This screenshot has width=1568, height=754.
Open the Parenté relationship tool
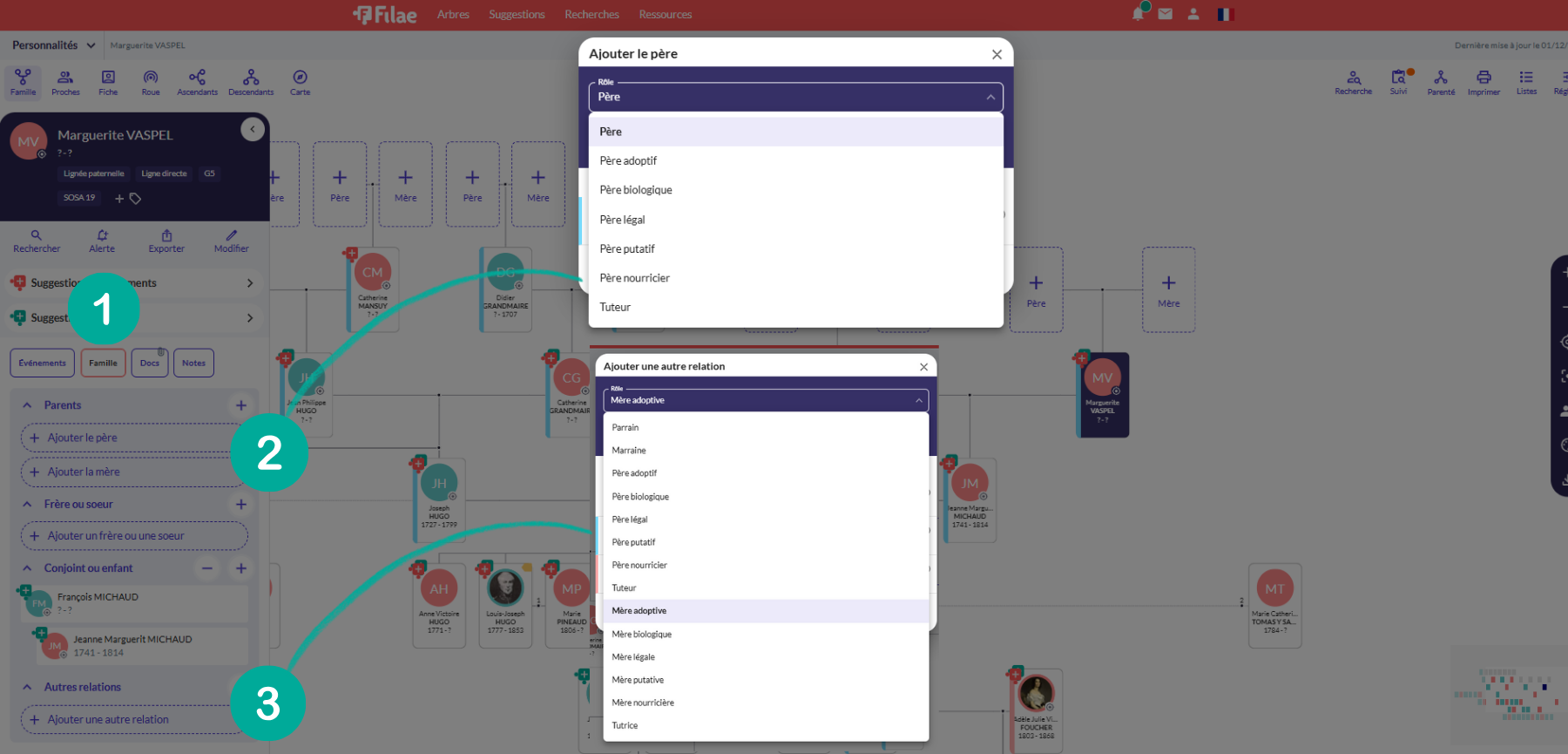[1441, 82]
